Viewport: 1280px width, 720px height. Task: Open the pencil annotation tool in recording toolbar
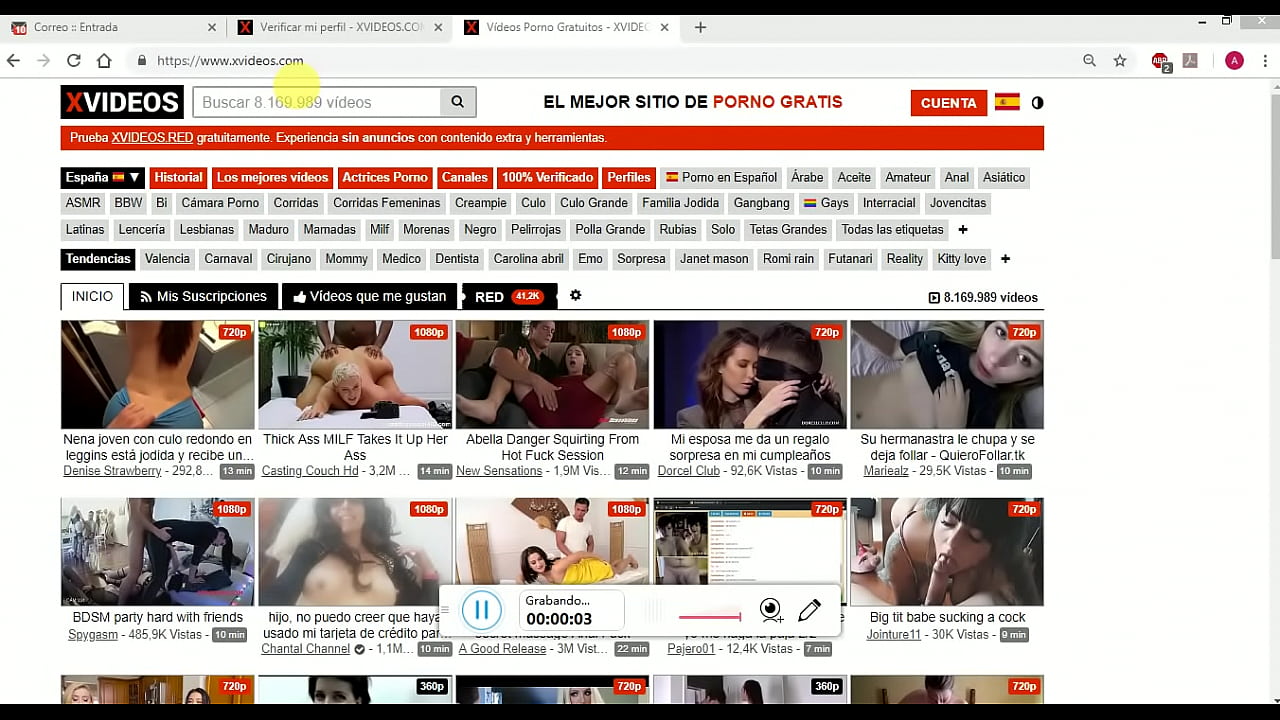point(810,609)
